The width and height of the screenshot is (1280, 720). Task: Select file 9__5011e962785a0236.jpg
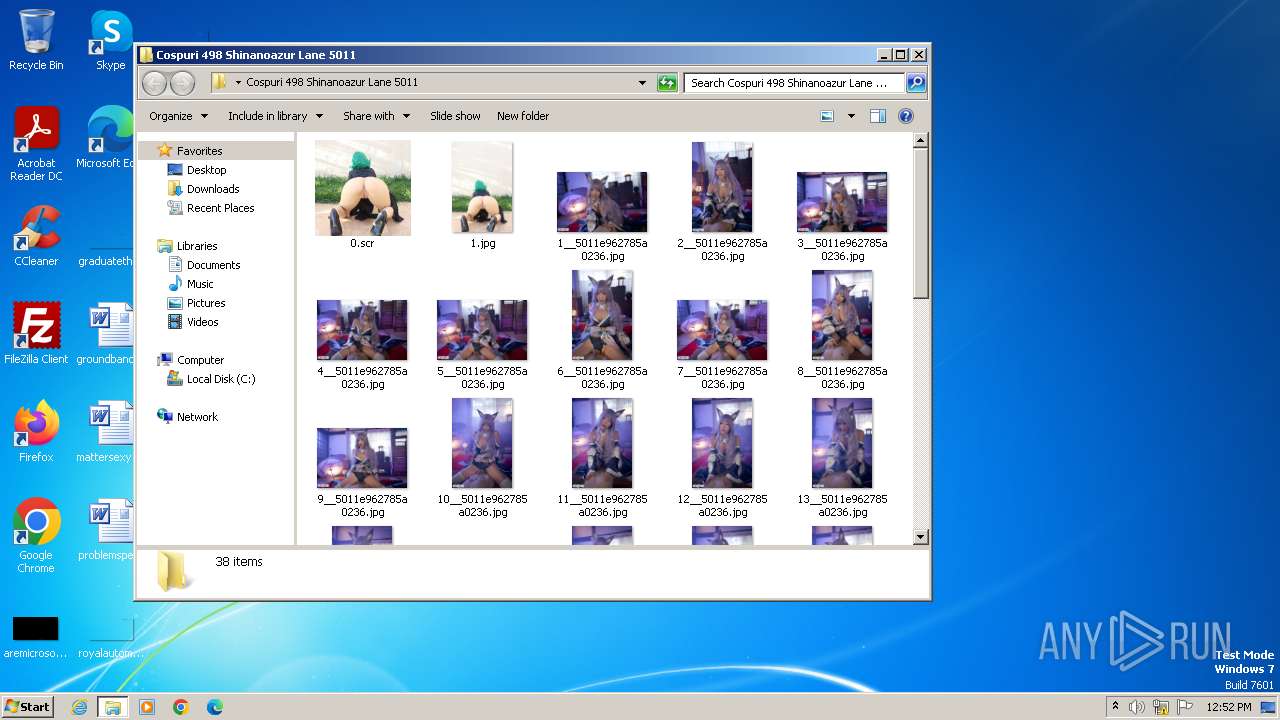pyautogui.click(x=362, y=472)
